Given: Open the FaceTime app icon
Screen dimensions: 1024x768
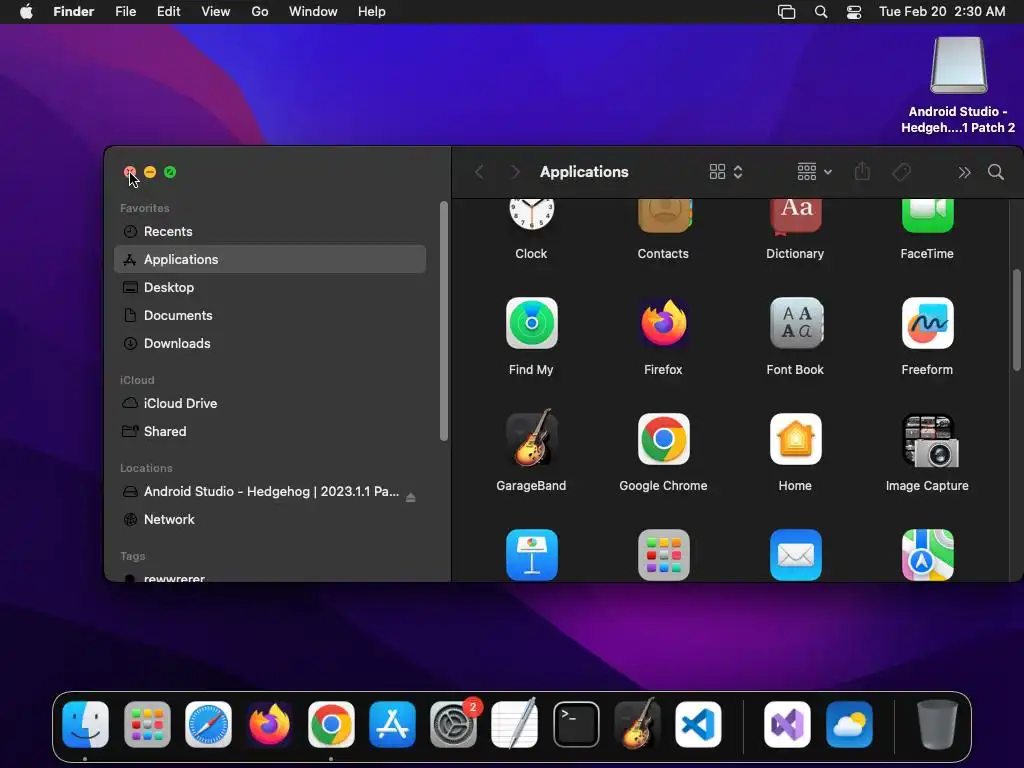Looking at the screenshot, I should coord(927,216).
